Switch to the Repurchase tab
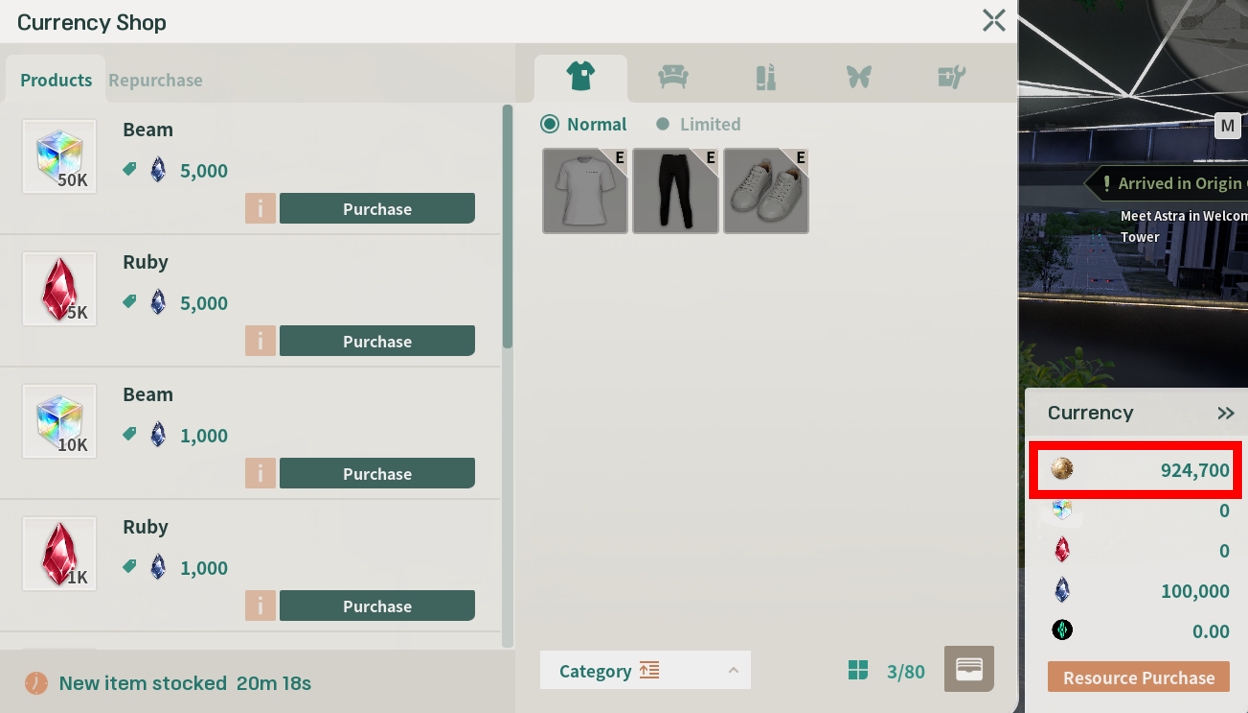 155,80
